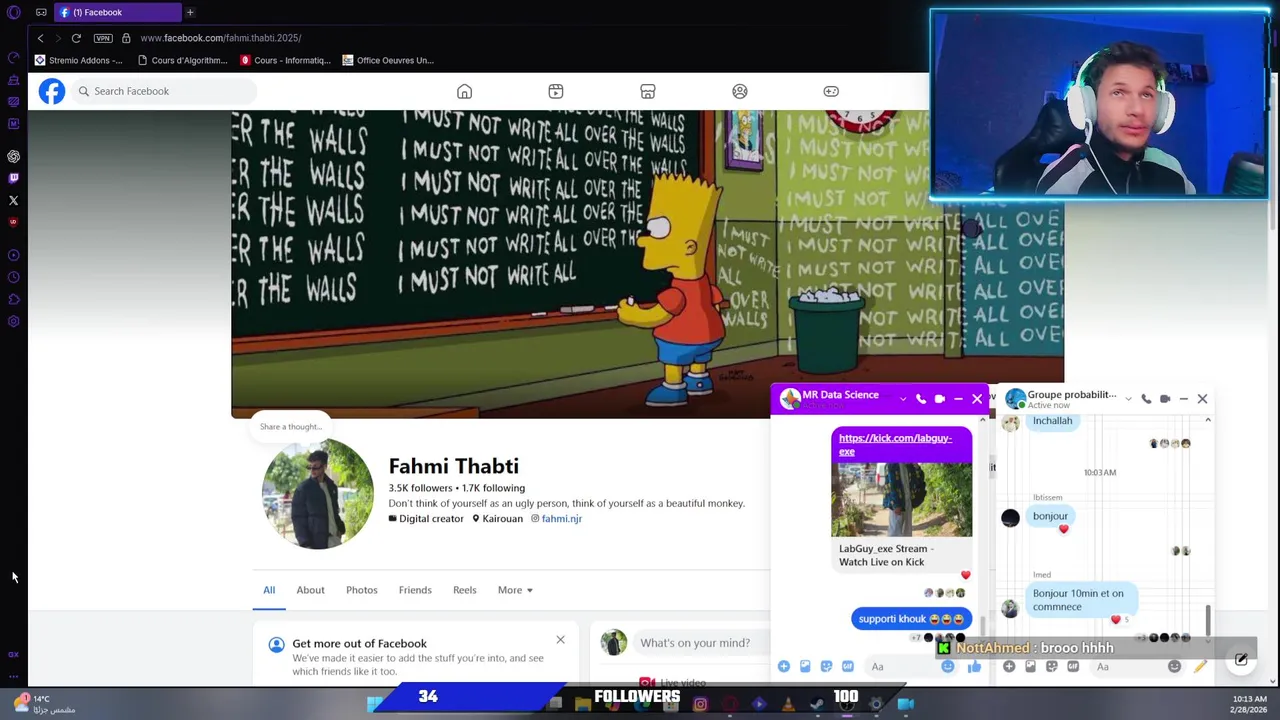Open Opera sidebar player icon
Viewport: 1280px width, 720px height.
(13, 255)
